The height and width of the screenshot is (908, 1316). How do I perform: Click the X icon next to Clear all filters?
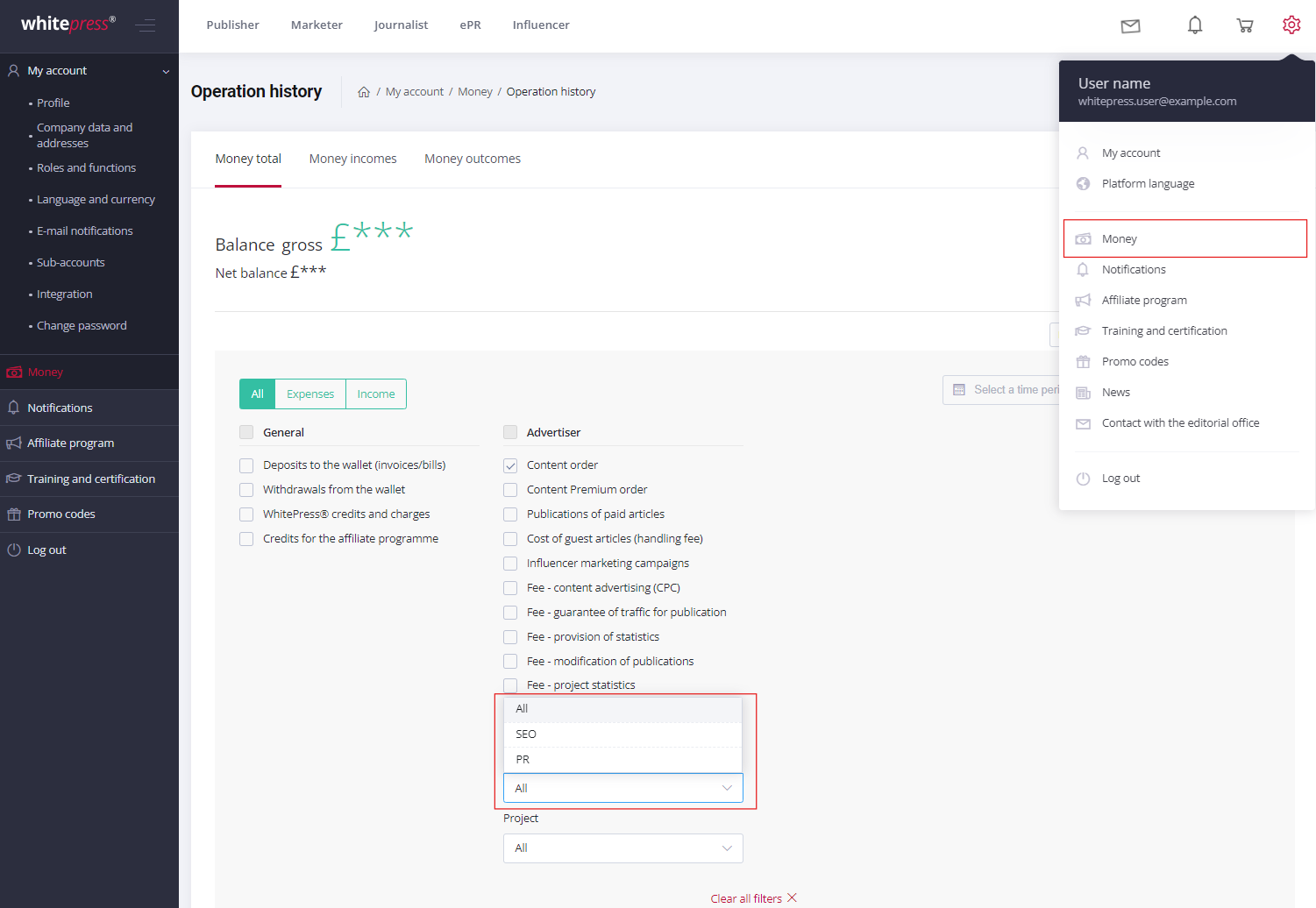(x=793, y=897)
